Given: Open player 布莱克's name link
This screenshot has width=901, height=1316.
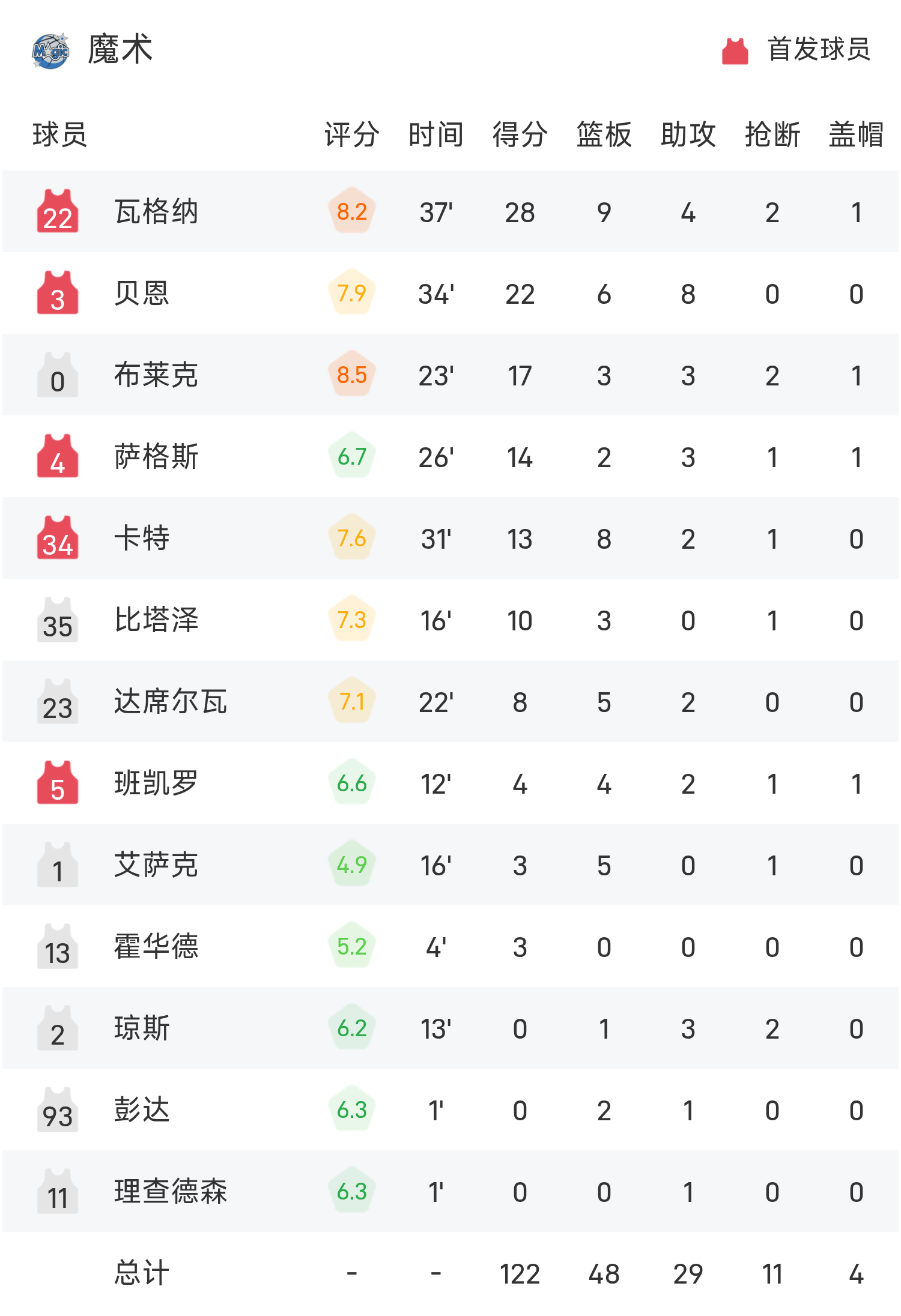Looking at the screenshot, I should (x=156, y=375).
